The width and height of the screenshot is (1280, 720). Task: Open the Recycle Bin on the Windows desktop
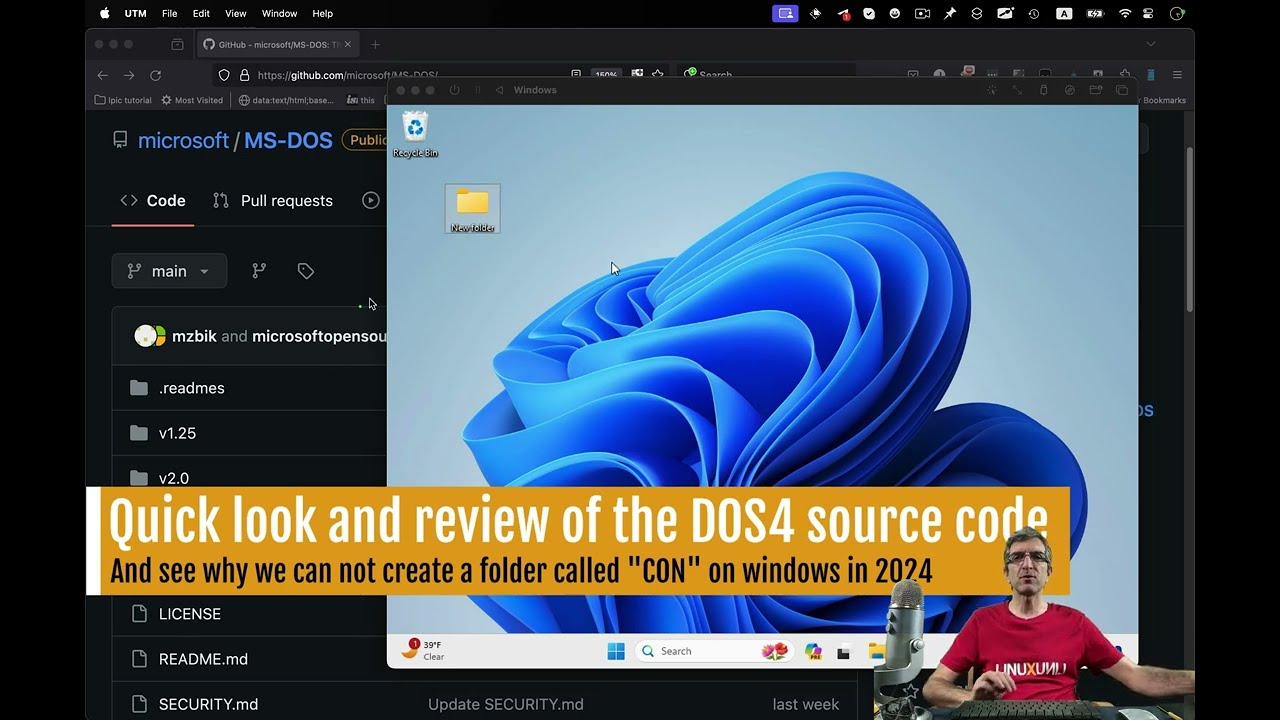(415, 134)
